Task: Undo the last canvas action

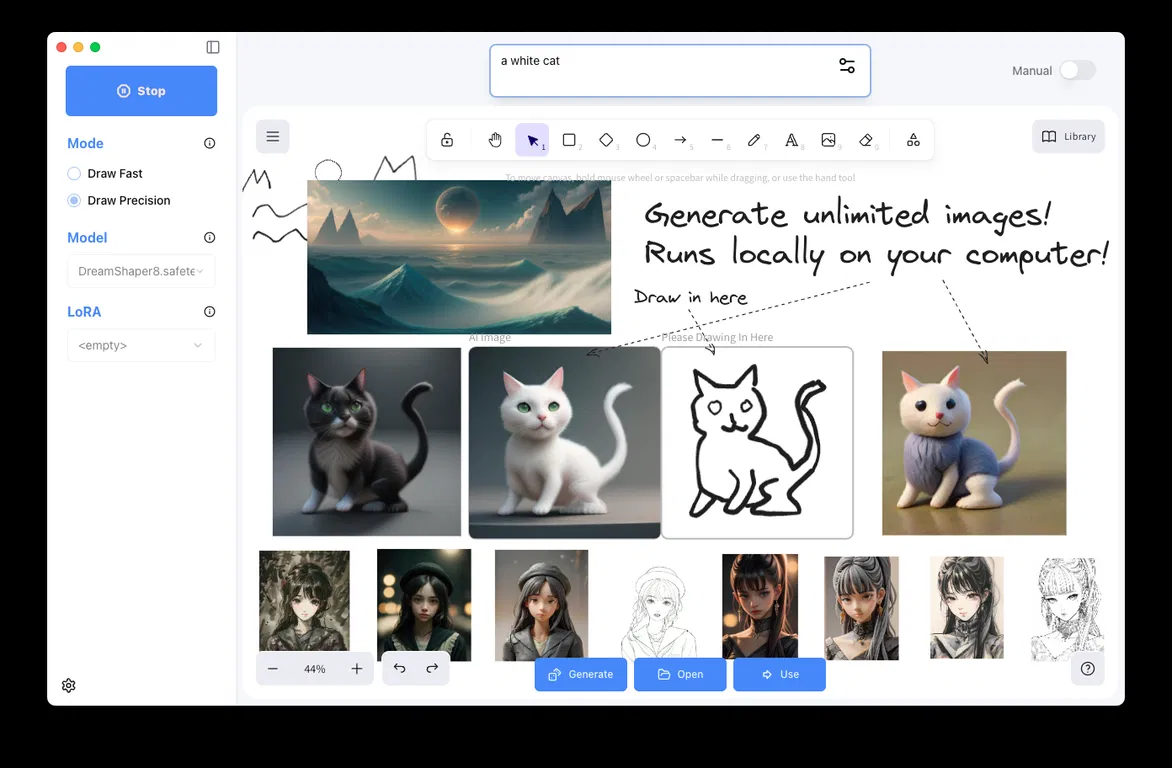Action: click(x=400, y=669)
